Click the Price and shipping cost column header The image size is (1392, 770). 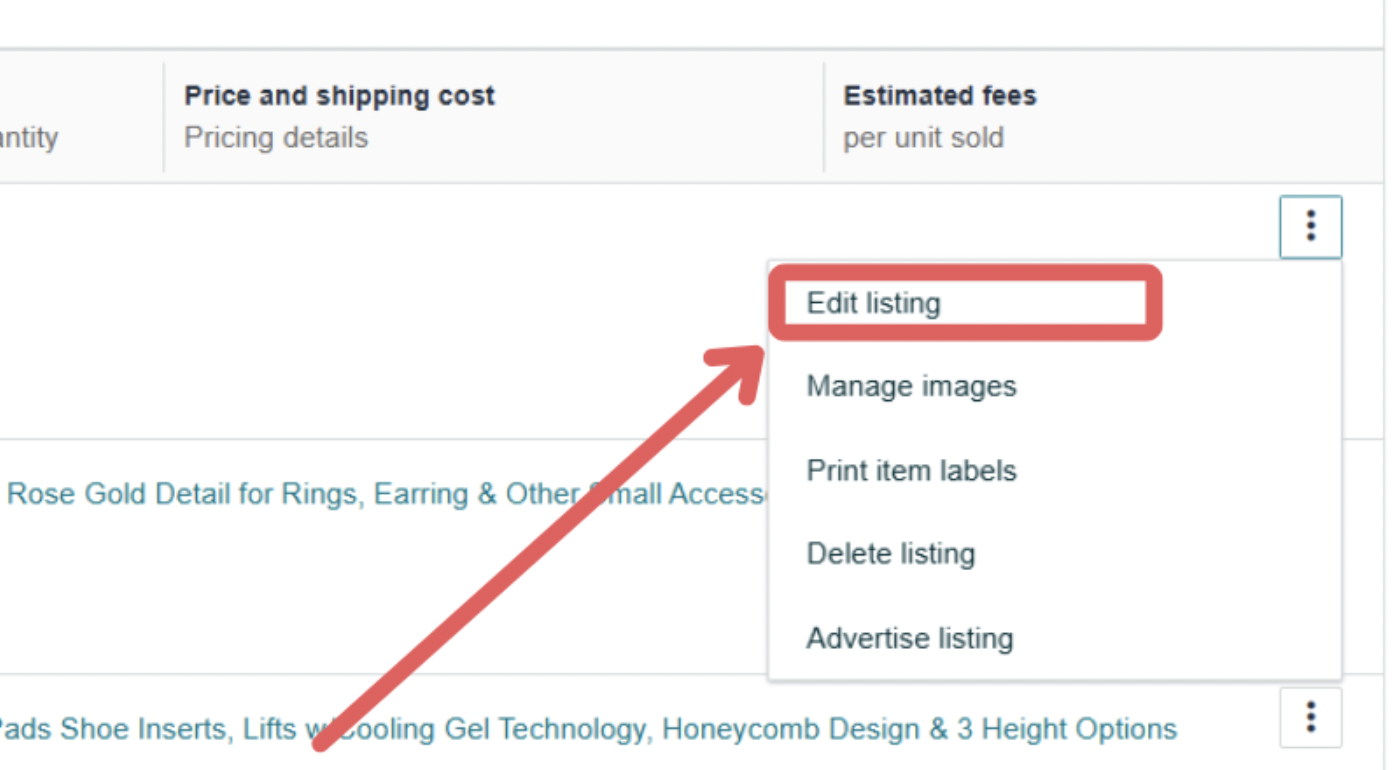338,95
